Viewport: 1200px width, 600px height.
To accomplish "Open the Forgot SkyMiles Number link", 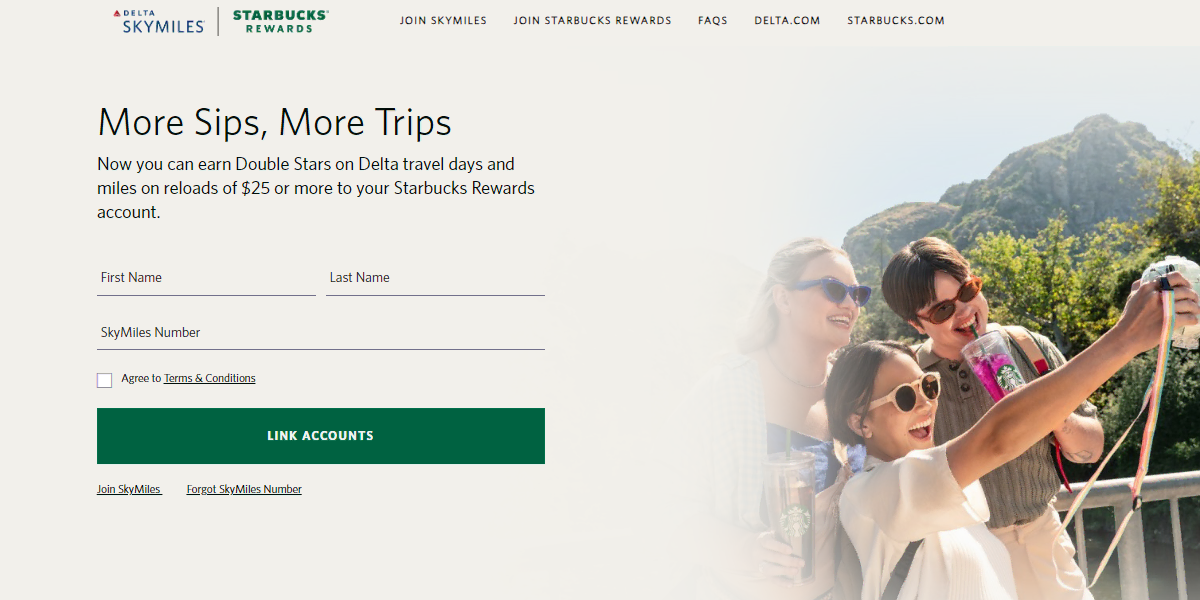I will pyautogui.click(x=244, y=489).
